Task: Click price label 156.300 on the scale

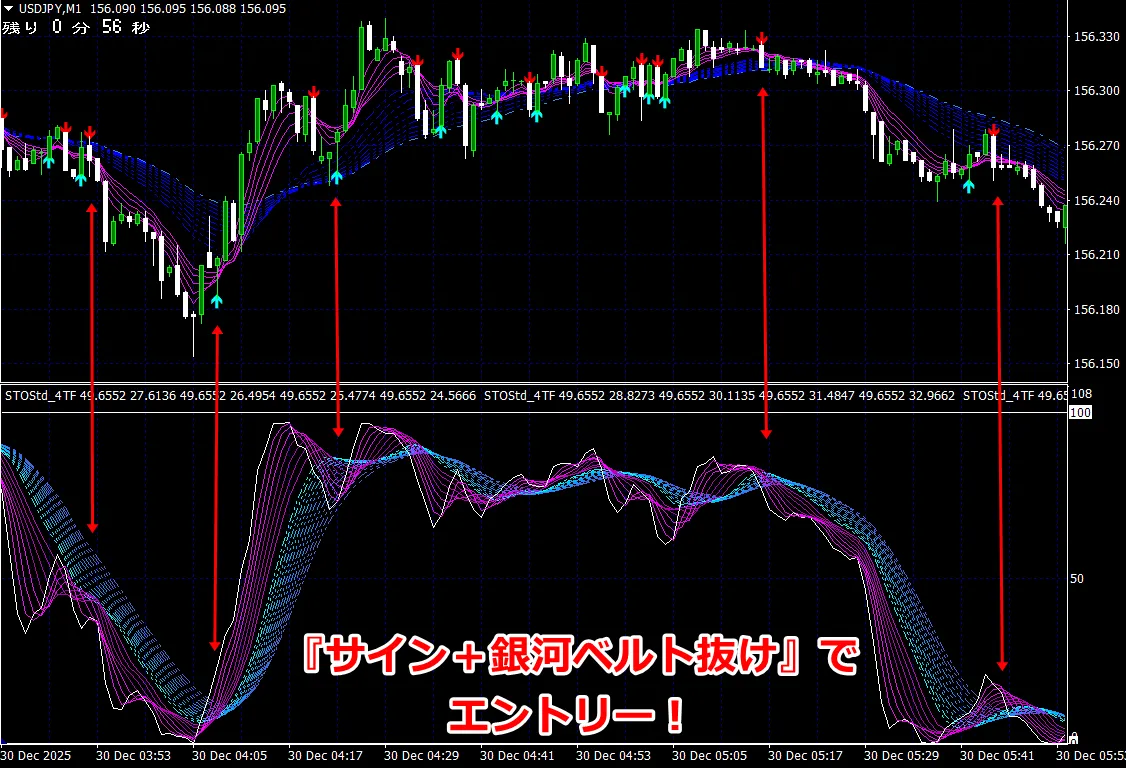Action: [x=1096, y=91]
